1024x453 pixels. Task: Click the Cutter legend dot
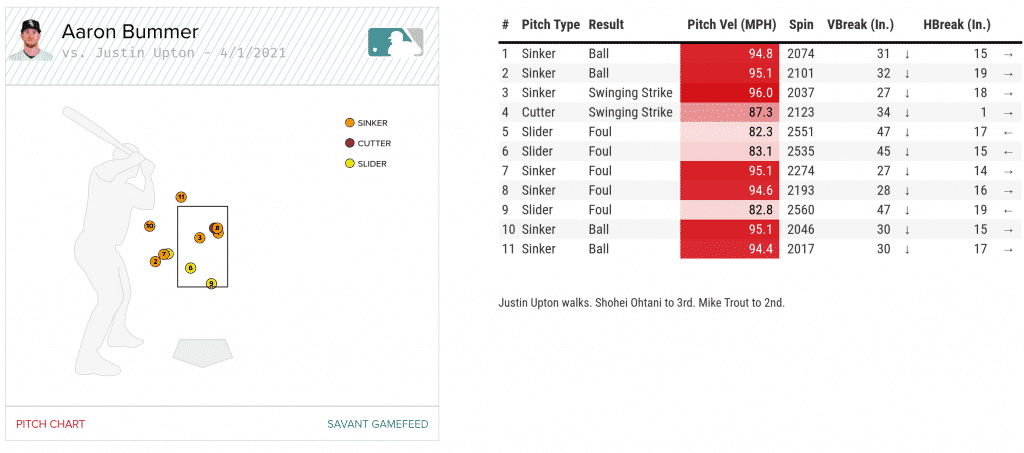point(349,143)
